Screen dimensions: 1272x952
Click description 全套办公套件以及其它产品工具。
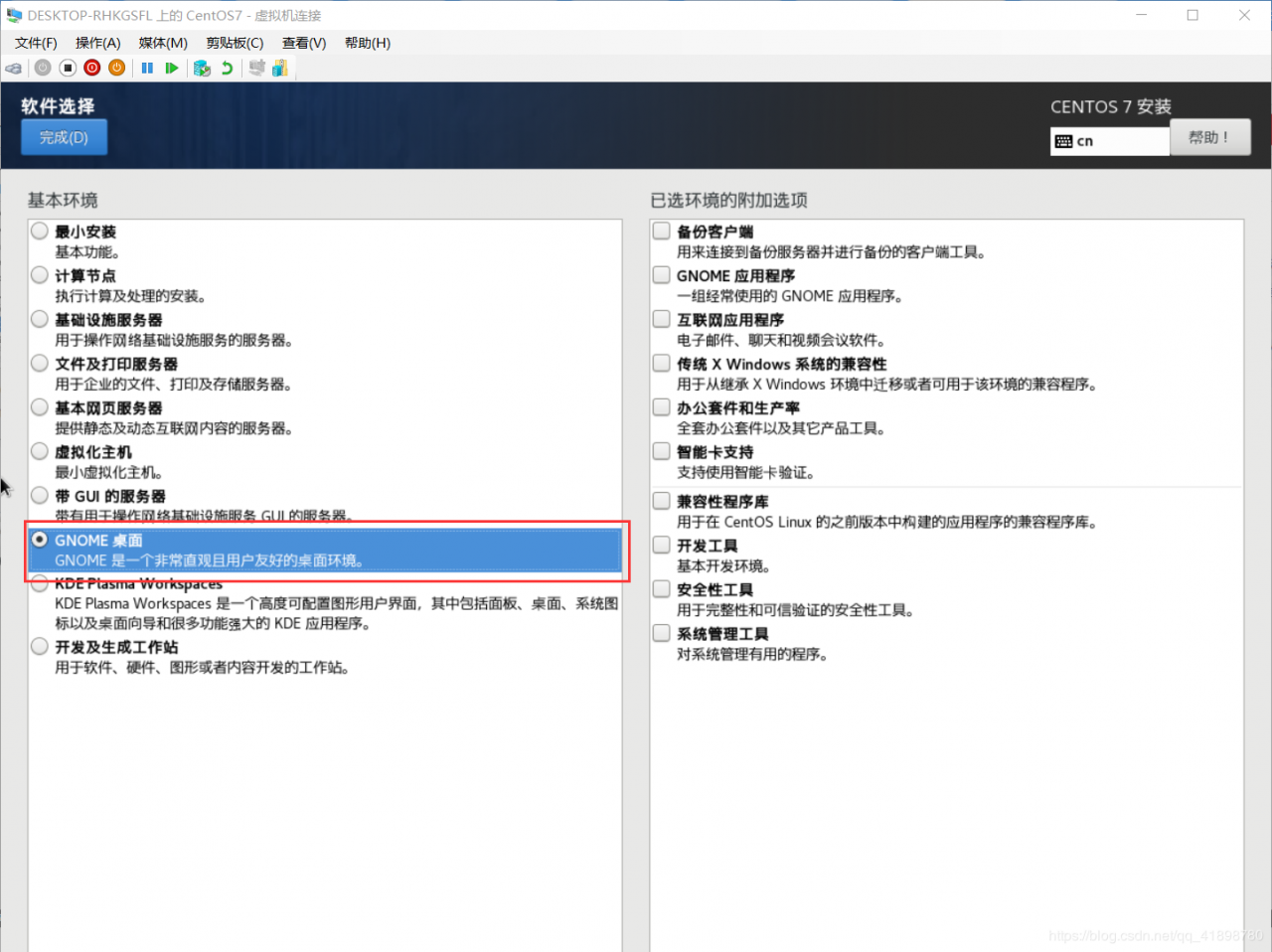(782, 428)
